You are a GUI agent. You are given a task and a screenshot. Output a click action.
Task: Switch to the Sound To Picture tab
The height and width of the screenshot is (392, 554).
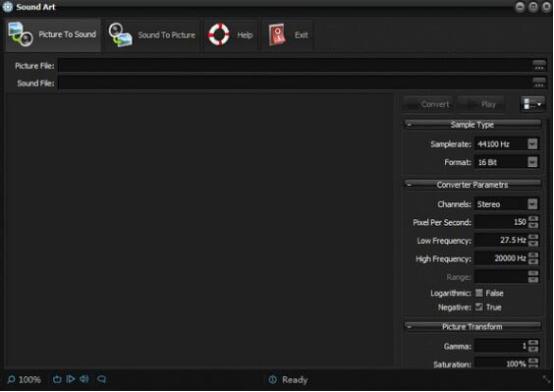(x=152, y=35)
